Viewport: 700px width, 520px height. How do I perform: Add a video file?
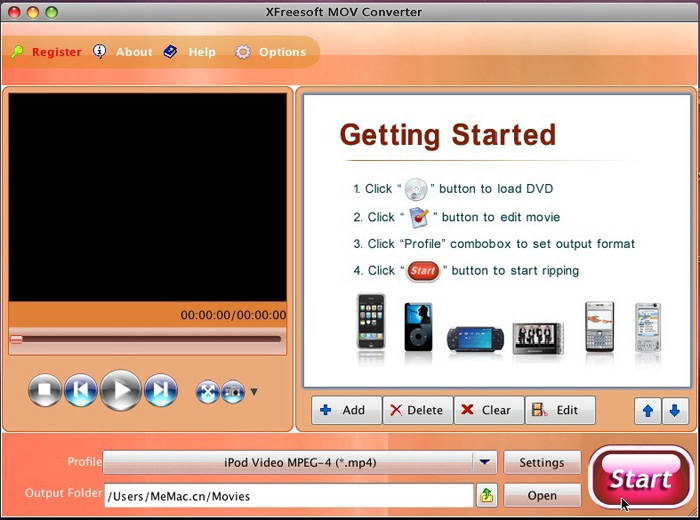point(346,410)
